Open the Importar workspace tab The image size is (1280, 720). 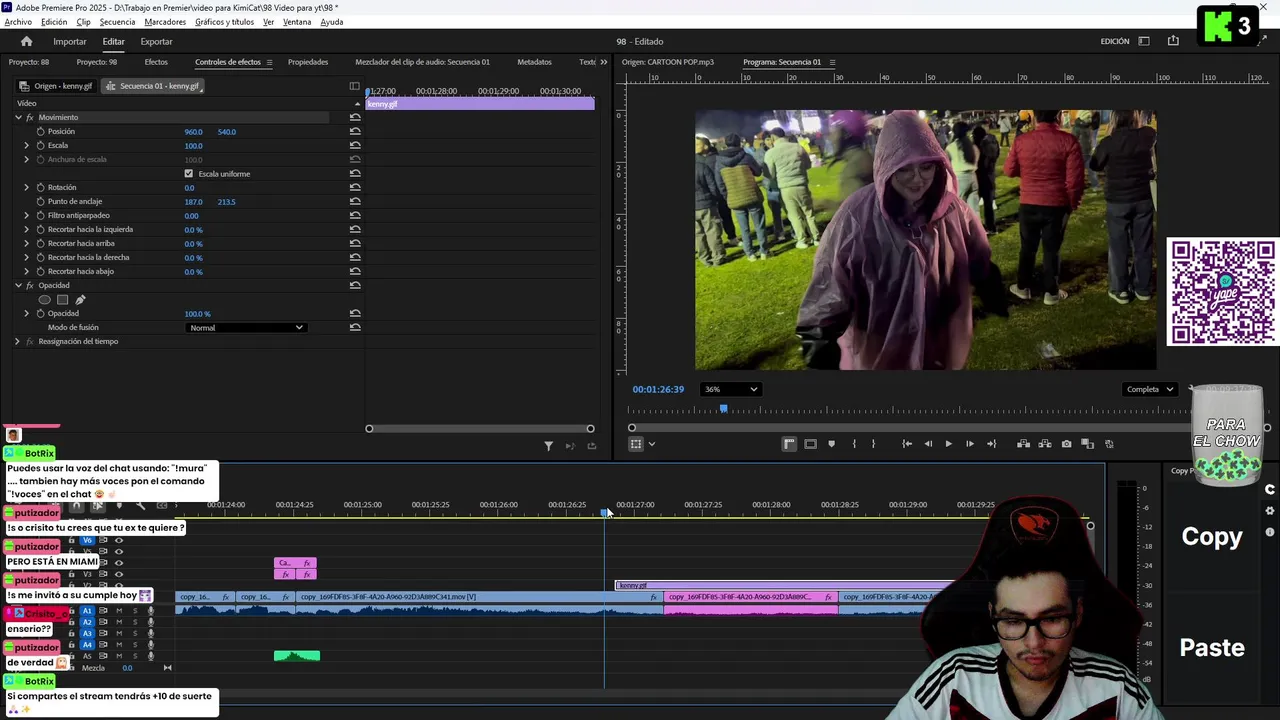tap(70, 41)
